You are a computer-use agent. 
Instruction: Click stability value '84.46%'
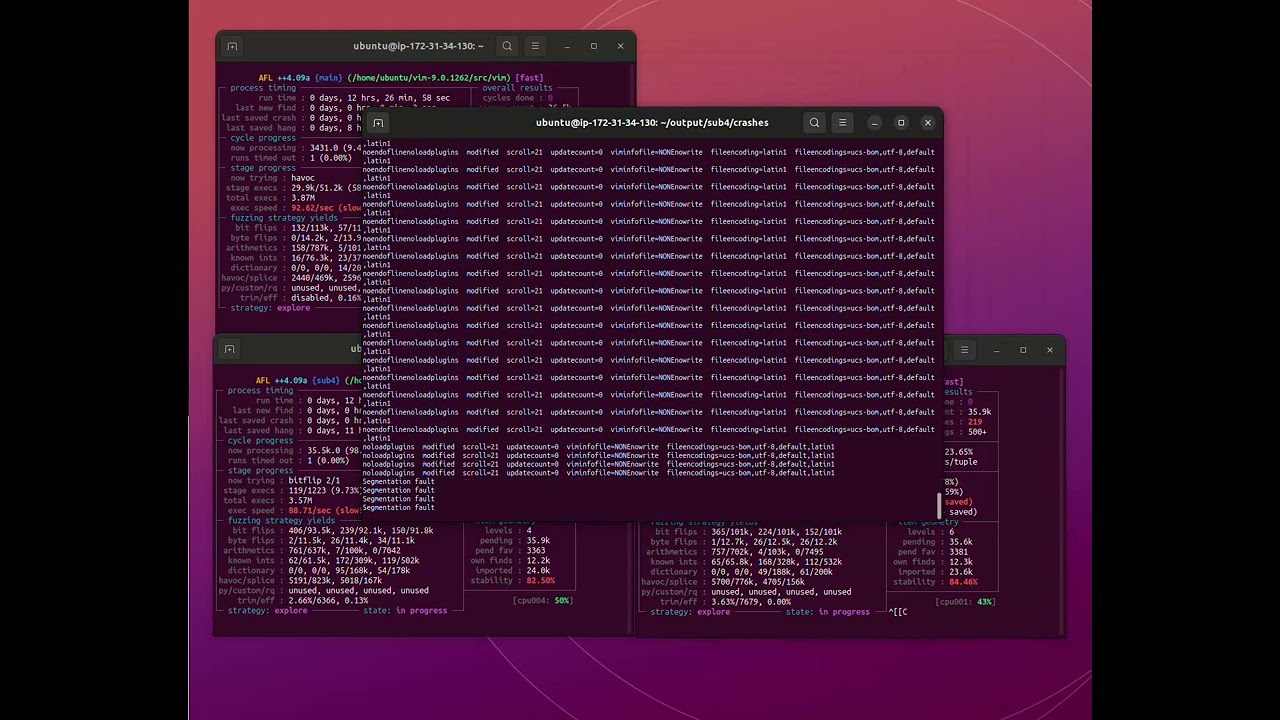(x=963, y=582)
